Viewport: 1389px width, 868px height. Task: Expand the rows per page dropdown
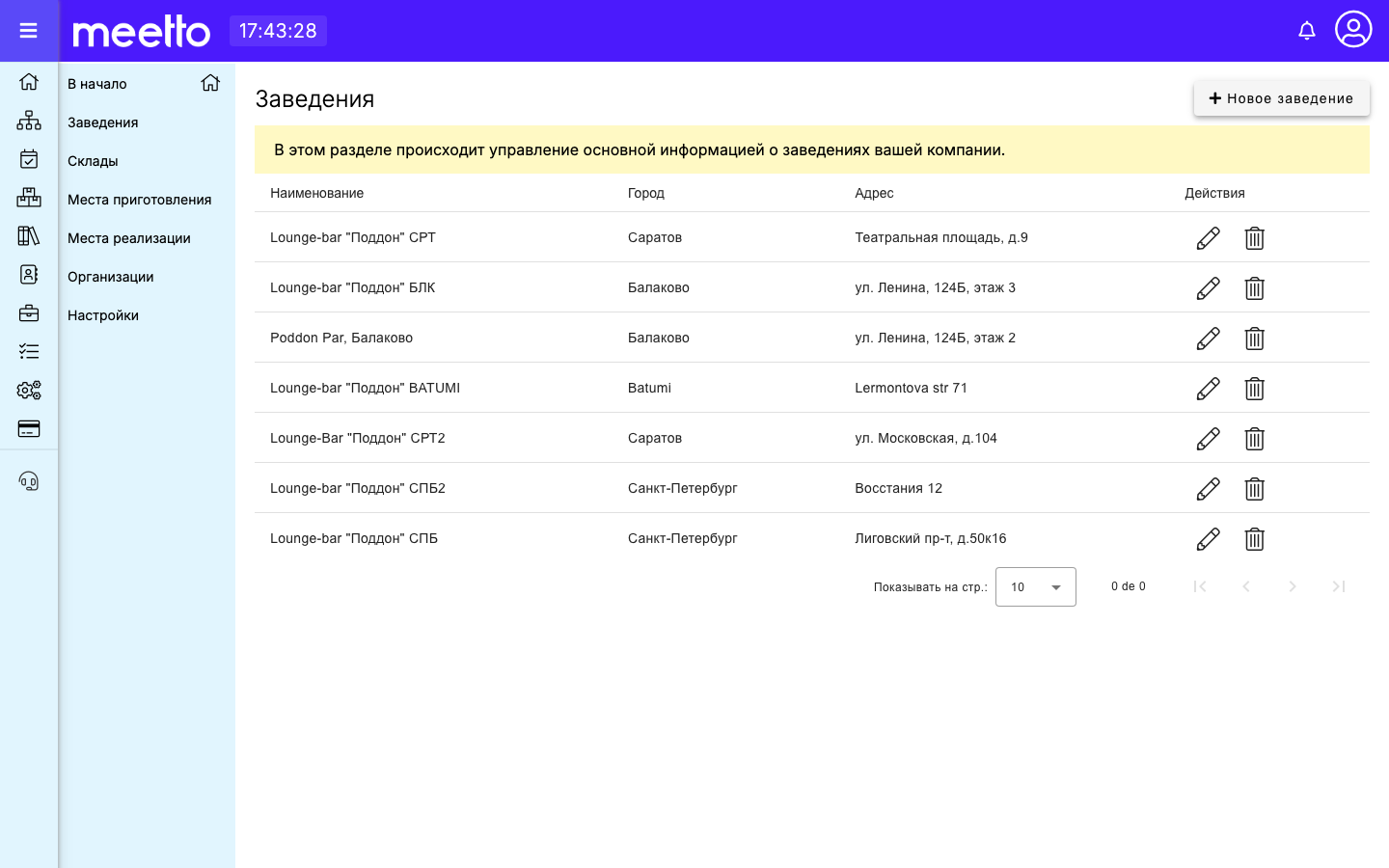point(1035,586)
